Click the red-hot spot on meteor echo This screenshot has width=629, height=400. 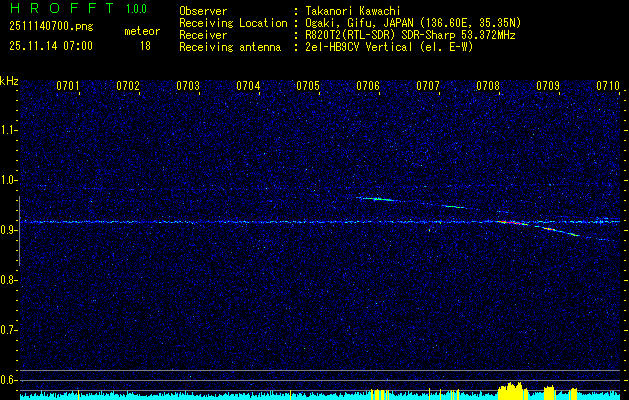512,222
